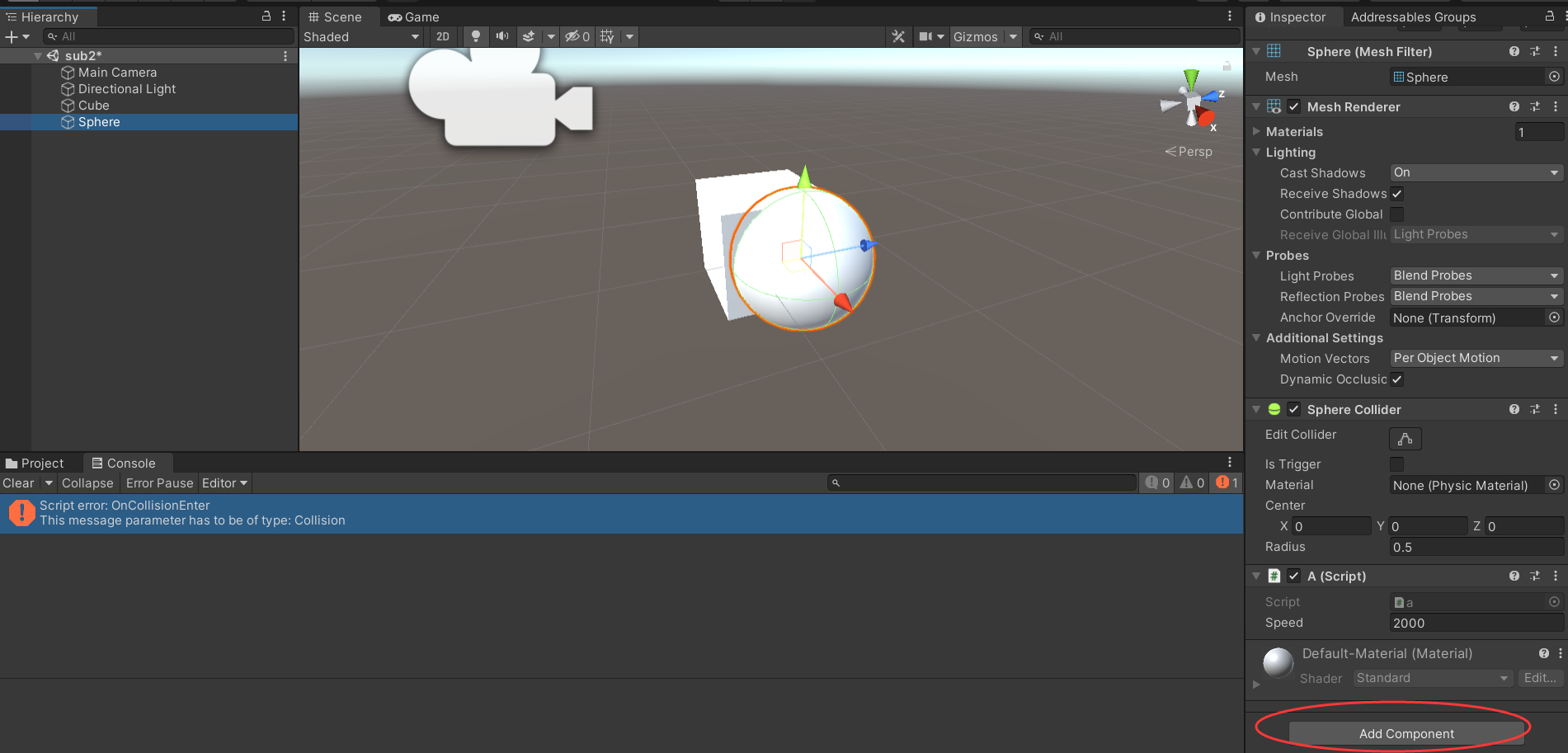
Task: Disable Receive Shadows in Mesh Renderer
Action: [x=1396, y=194]
